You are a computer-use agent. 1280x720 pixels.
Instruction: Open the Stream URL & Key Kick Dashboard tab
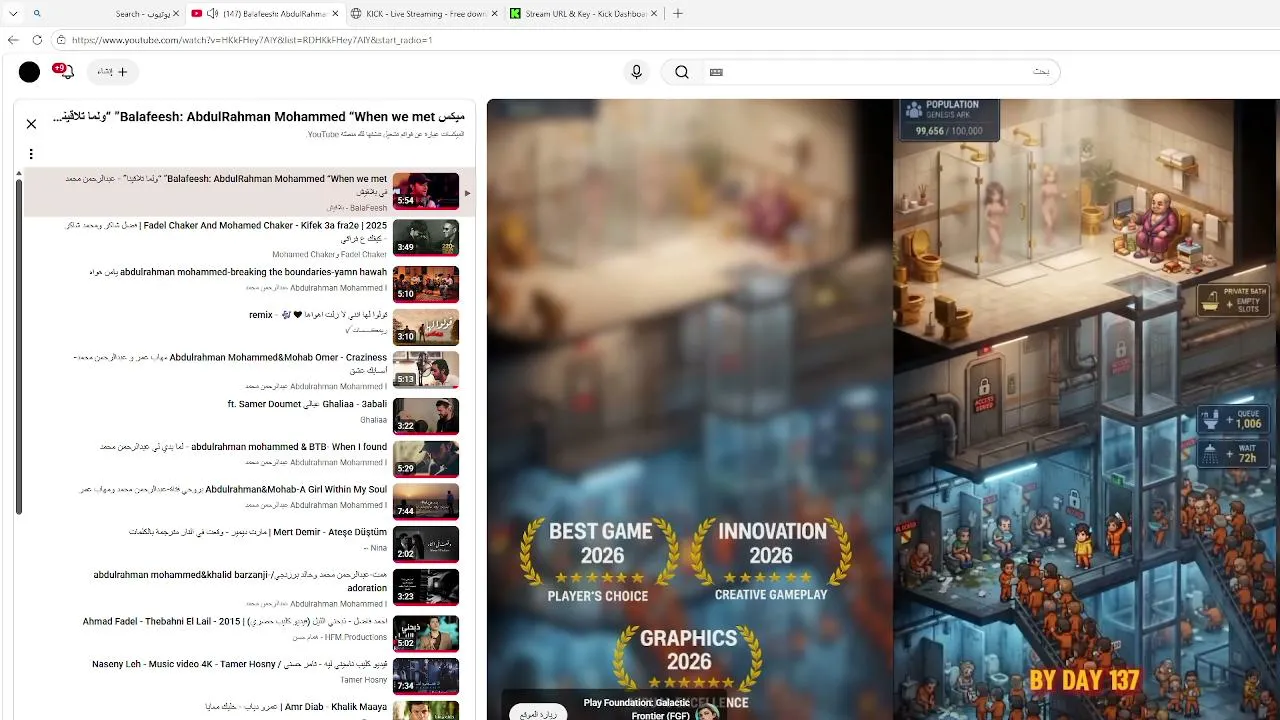click(x=584, y=14)
